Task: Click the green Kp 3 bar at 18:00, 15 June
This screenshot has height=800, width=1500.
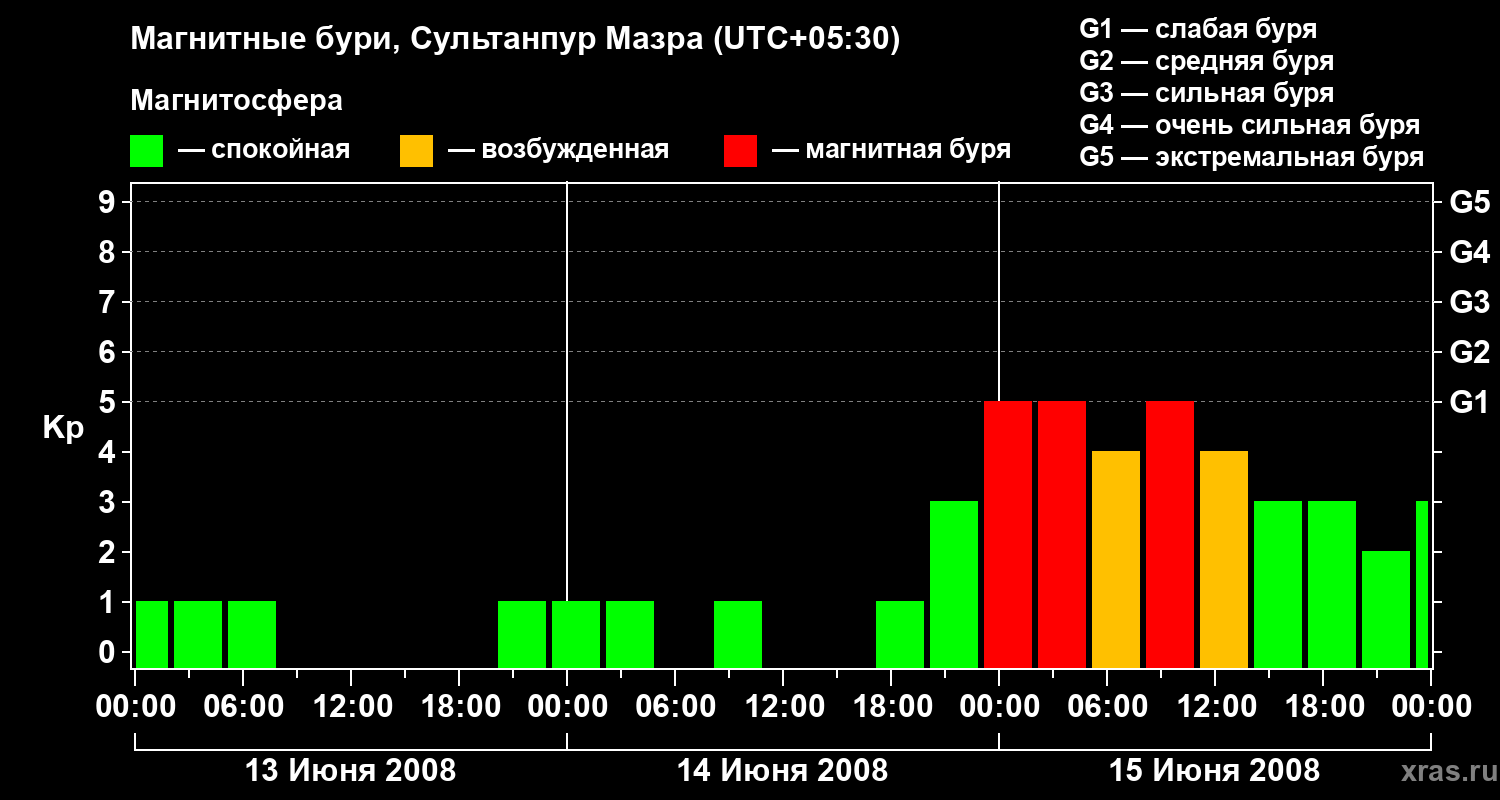Action: tap(1332, 585)
